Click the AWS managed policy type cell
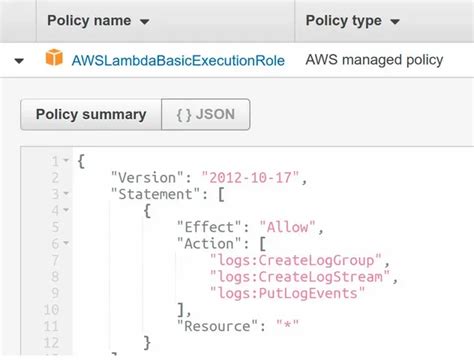This screenshot has height=360, width=474. [374, 60]
